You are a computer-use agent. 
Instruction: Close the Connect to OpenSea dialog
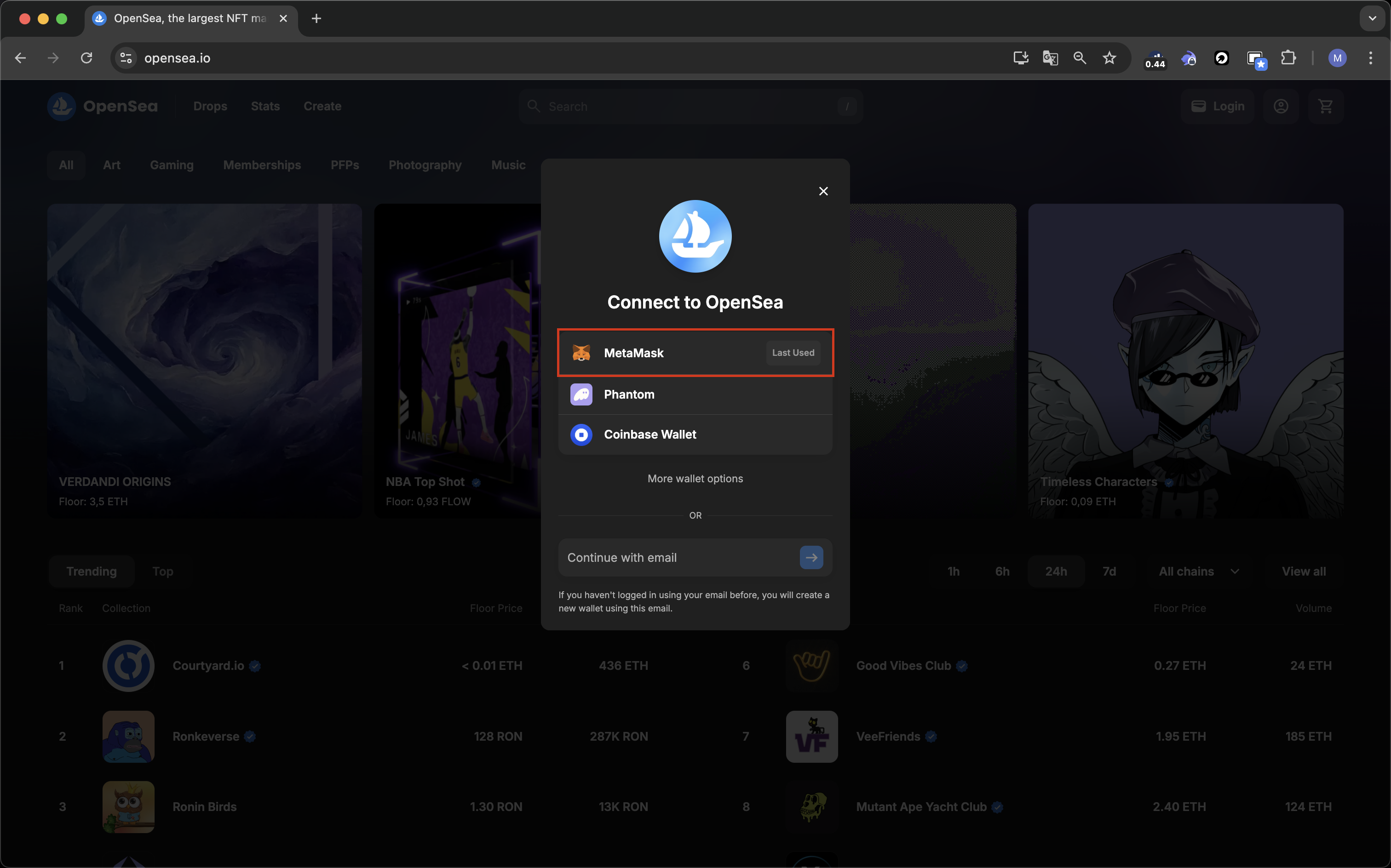(823, 191)
